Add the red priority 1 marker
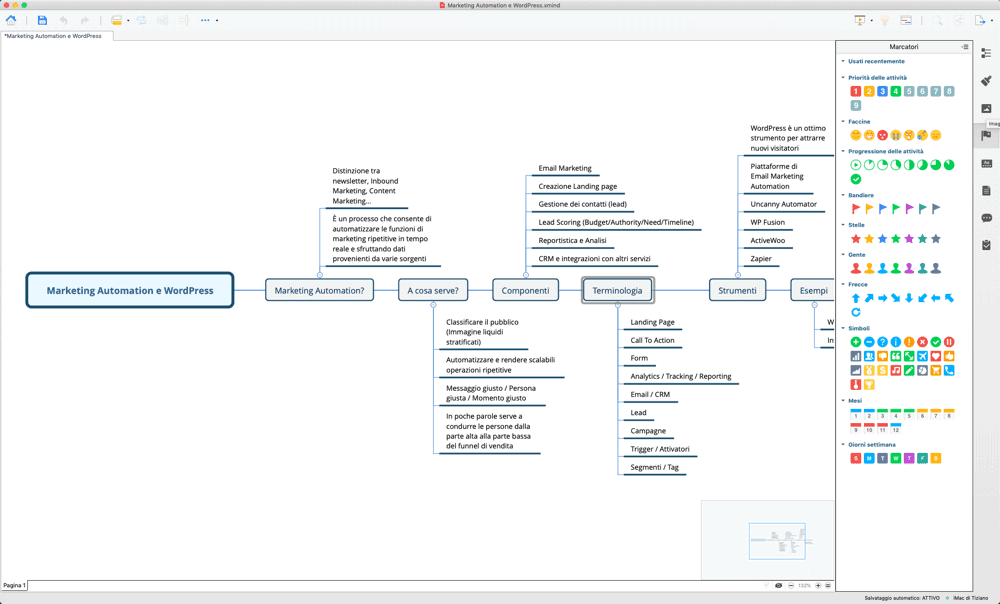Image resolution: width=1000 pixels, height=604 pixels. point(856,91)
